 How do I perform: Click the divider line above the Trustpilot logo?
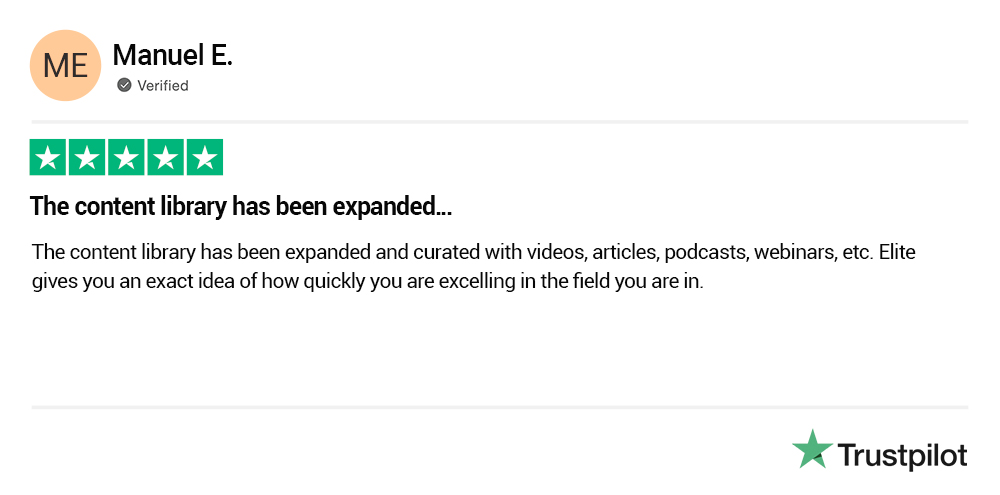500,407
